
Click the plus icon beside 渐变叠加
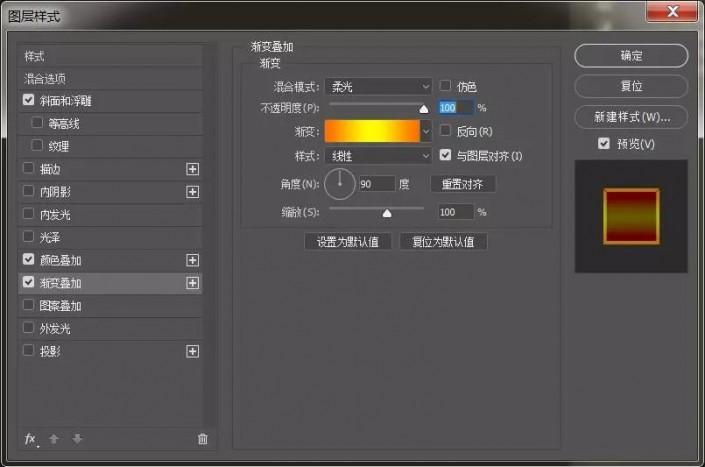tap(192, 283)
